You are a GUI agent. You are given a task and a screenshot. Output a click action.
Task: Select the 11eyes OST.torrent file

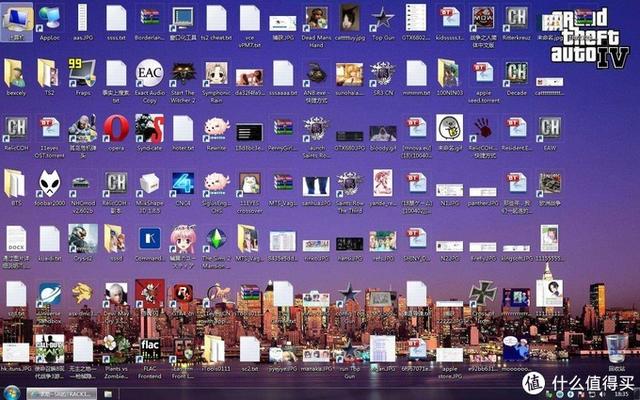49,128
